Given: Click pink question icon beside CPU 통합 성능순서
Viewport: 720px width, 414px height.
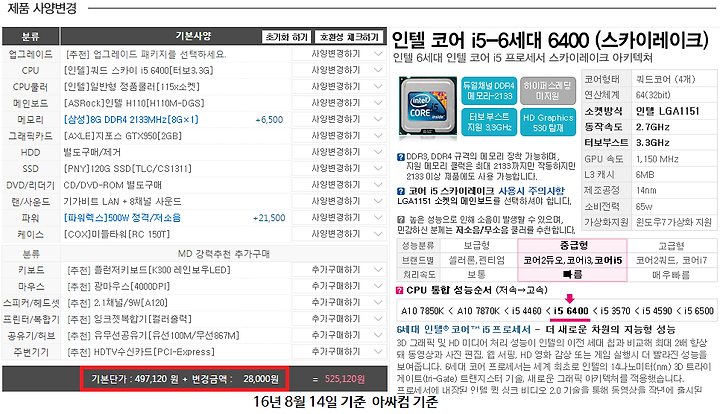Looking at the screenshot, I should (400, 291).
